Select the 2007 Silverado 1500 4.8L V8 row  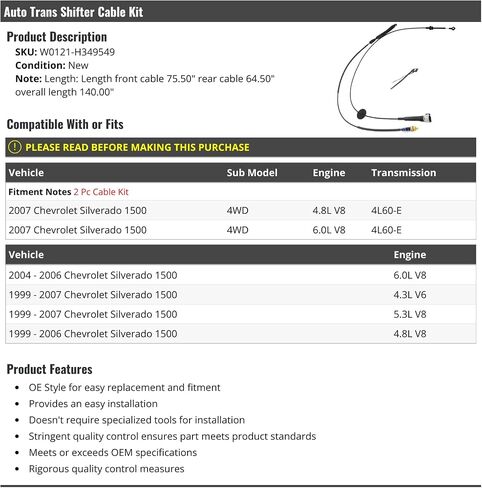[241, 210]
